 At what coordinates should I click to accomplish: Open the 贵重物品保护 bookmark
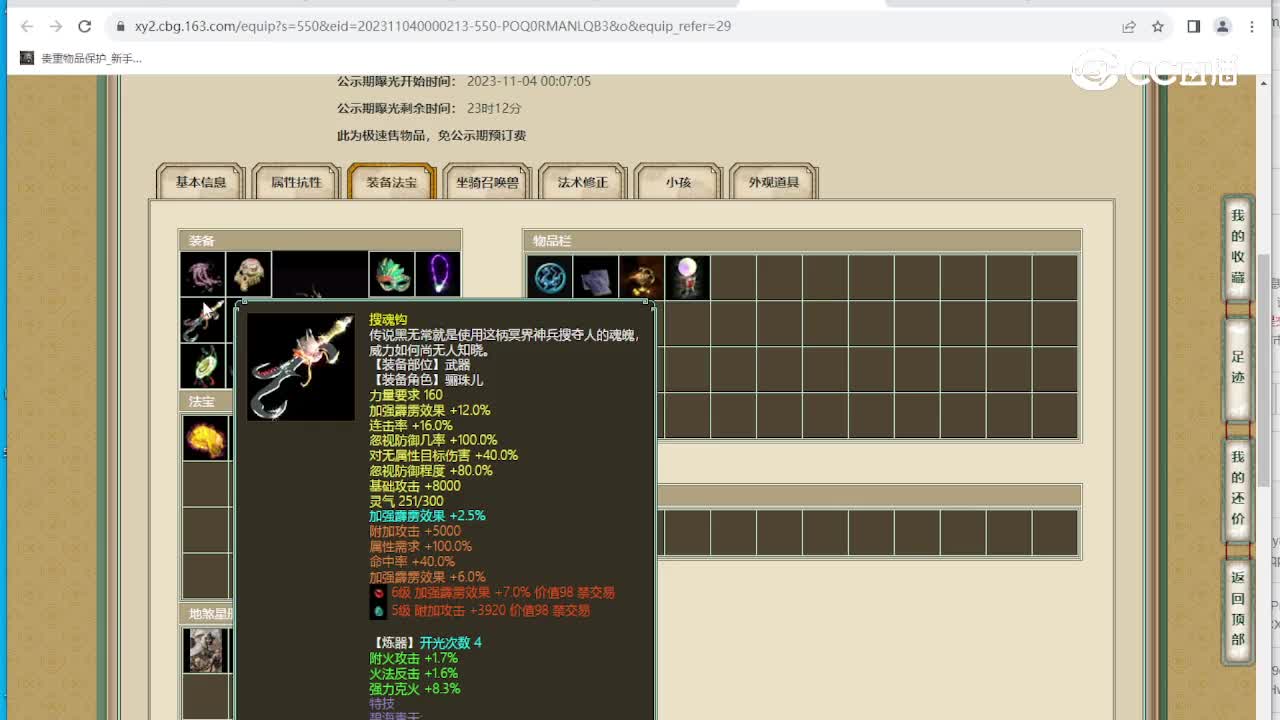pos(82,58)
